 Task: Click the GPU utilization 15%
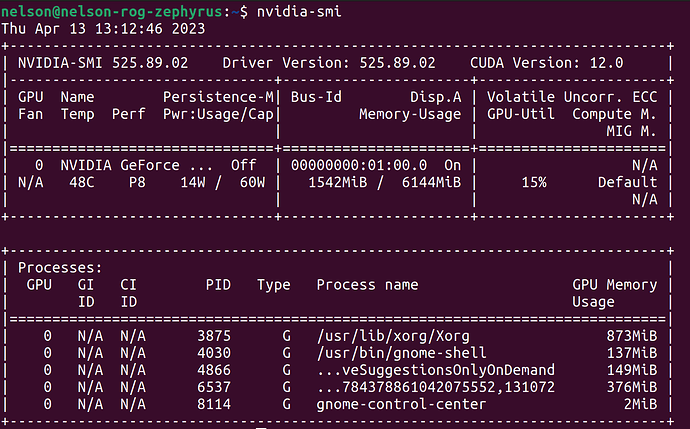[x=534, y=182]
